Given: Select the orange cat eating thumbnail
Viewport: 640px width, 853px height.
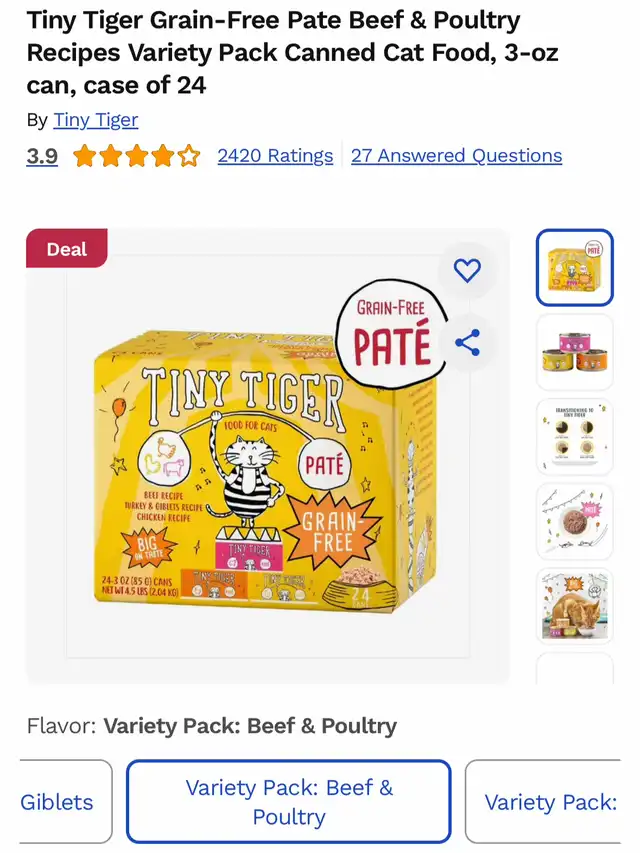Looking at the screenshot, I should 575,607.
